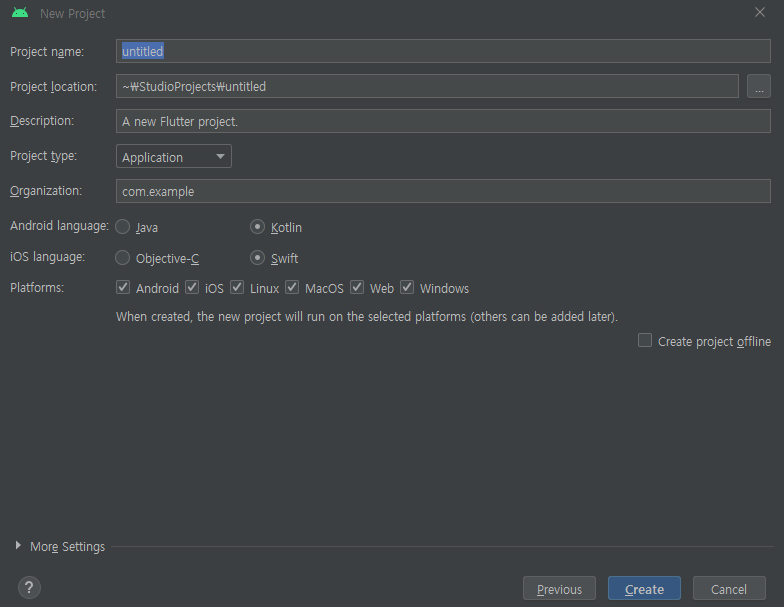This screenshot has height=607, width=784.
Task: Open help with the question mark button
Action: point(29,588)
